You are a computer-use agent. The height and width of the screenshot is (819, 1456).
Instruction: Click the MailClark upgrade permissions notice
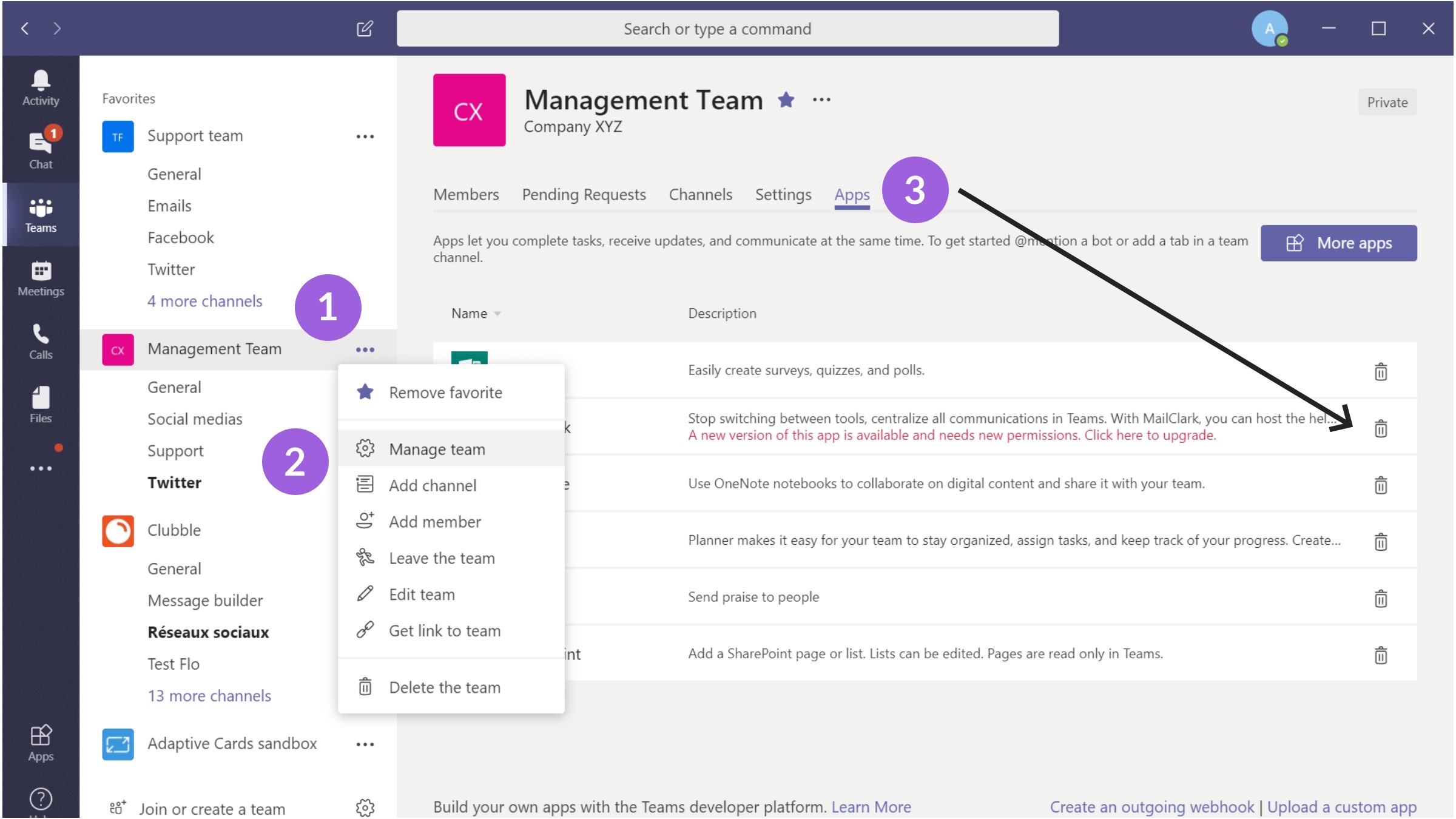[x=952, y=435]
